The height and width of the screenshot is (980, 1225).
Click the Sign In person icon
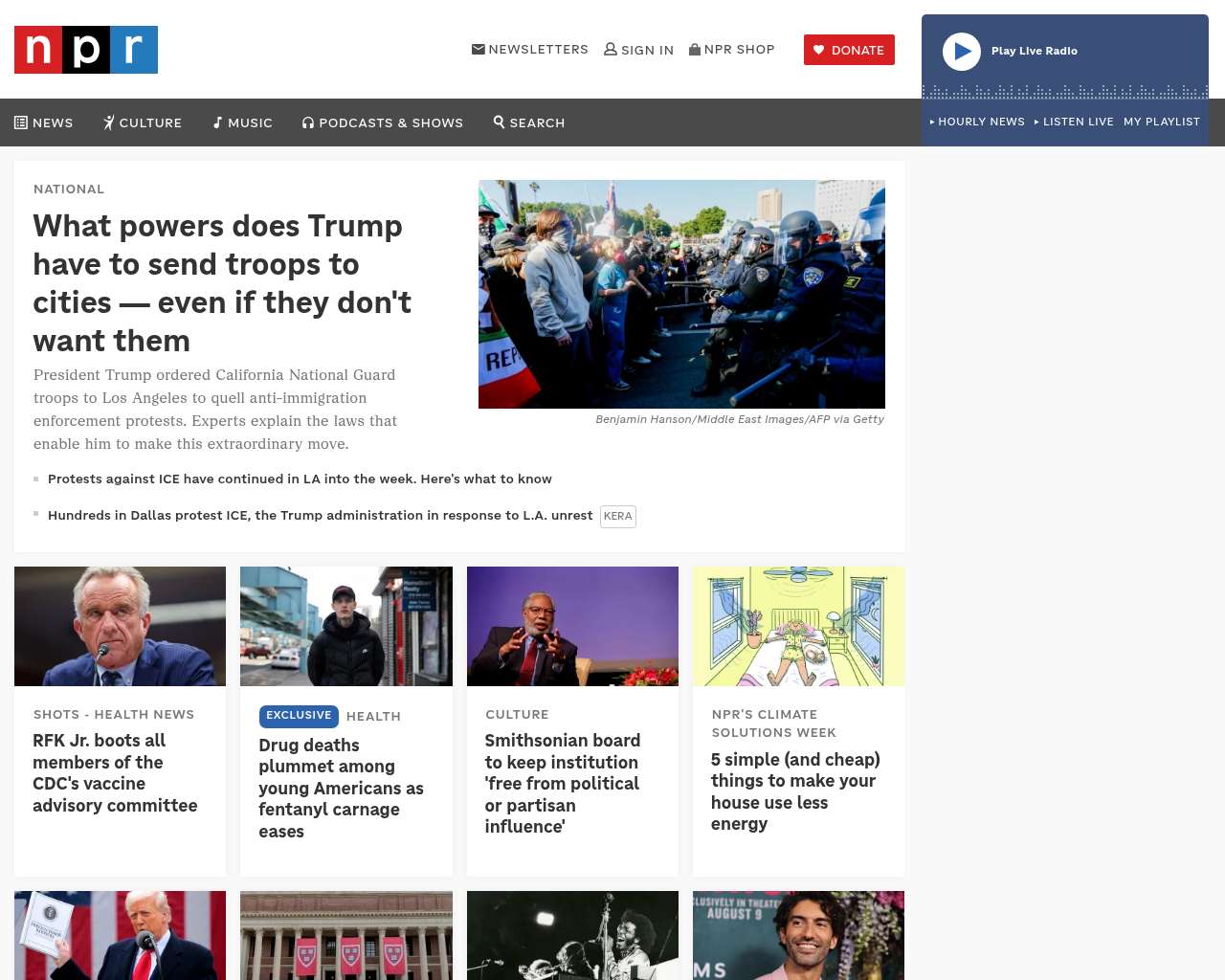(x=611, y=49)
